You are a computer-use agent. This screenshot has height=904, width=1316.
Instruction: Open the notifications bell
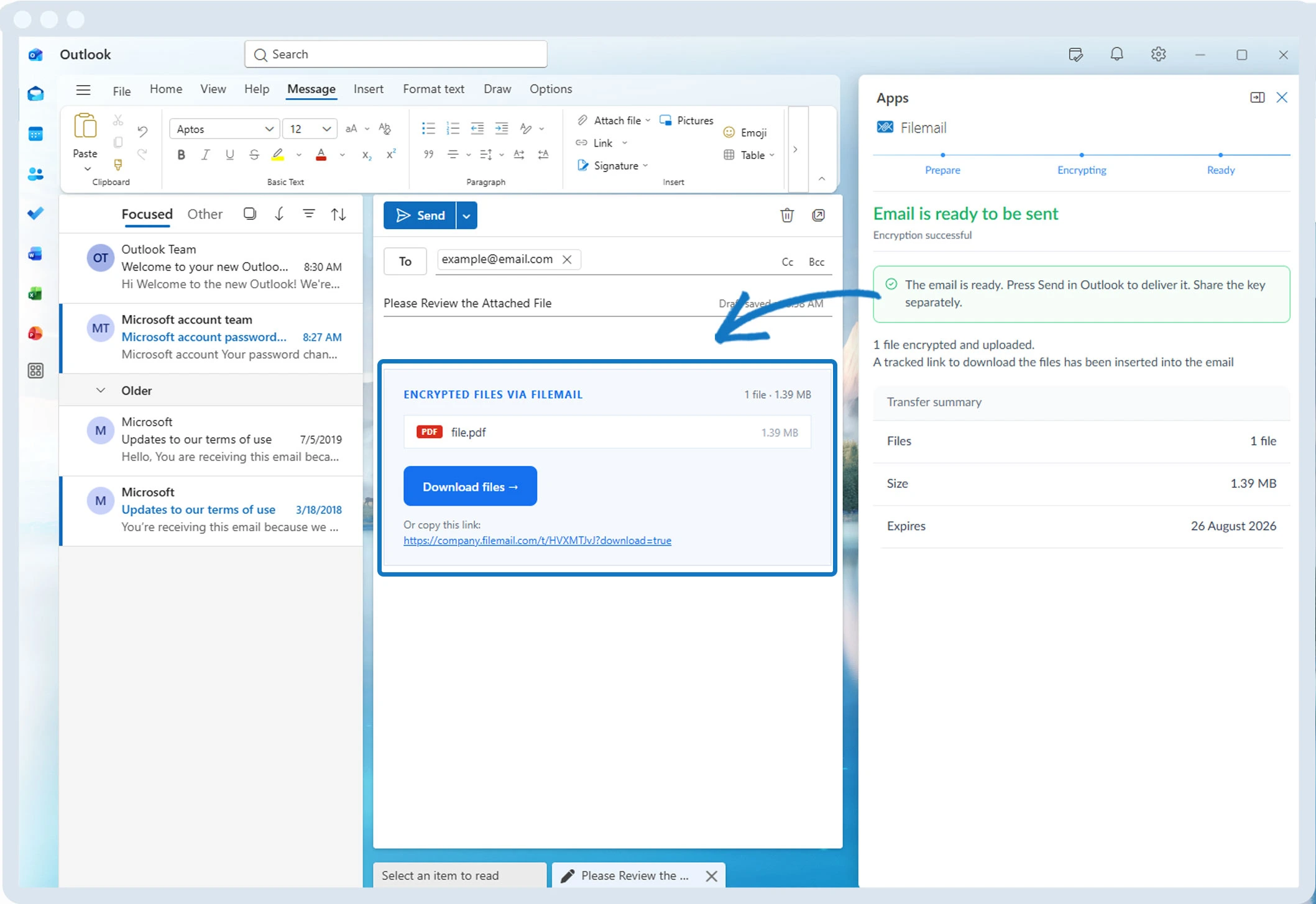click(1116, 55)
